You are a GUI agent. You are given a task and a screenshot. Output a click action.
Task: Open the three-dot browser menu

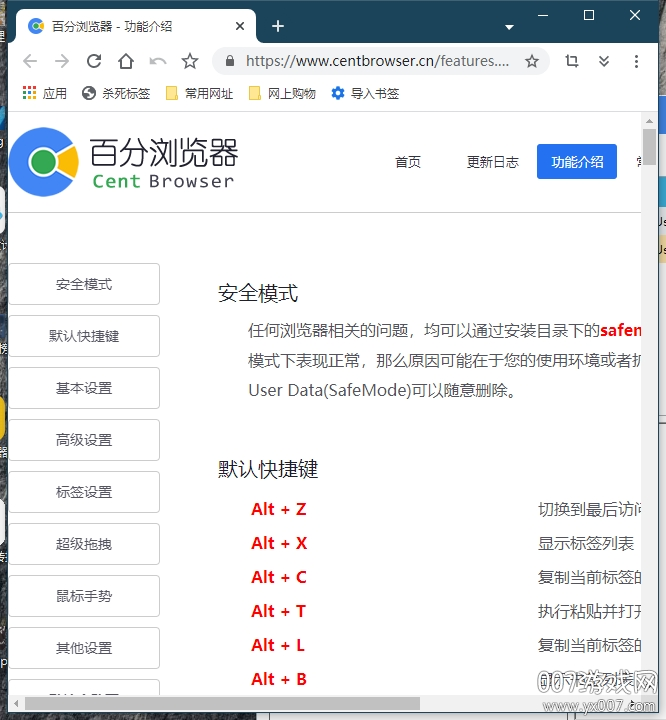(636, 61)
